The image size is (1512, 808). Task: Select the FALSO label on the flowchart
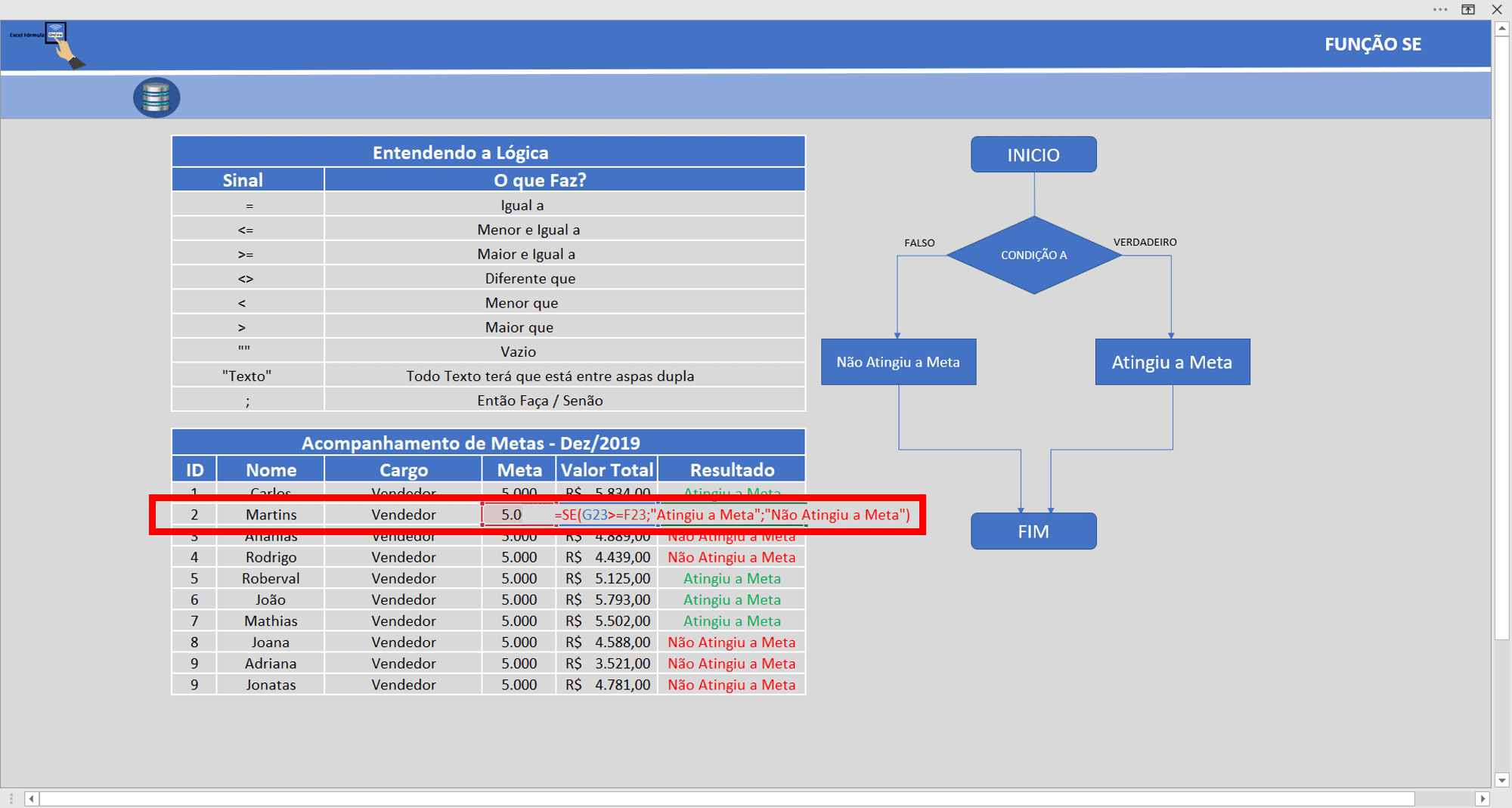click(919, 243)
